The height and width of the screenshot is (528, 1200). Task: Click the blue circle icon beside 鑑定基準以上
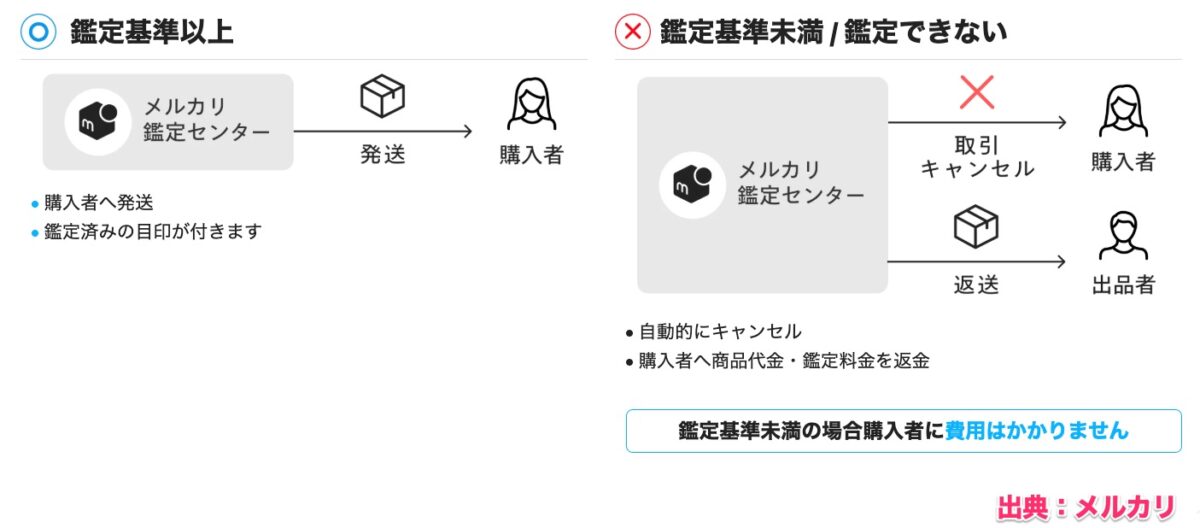tap(39, 31)
